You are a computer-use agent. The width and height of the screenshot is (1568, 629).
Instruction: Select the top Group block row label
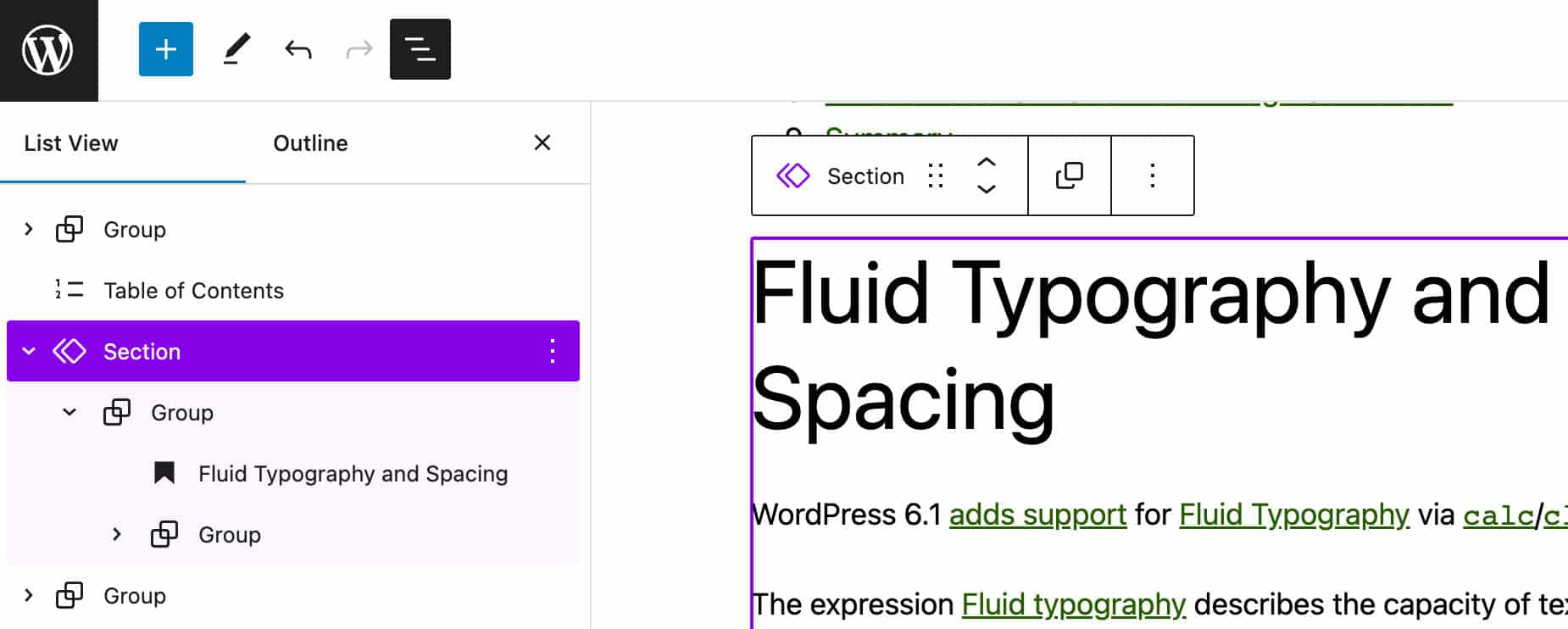tap(135, 230)
